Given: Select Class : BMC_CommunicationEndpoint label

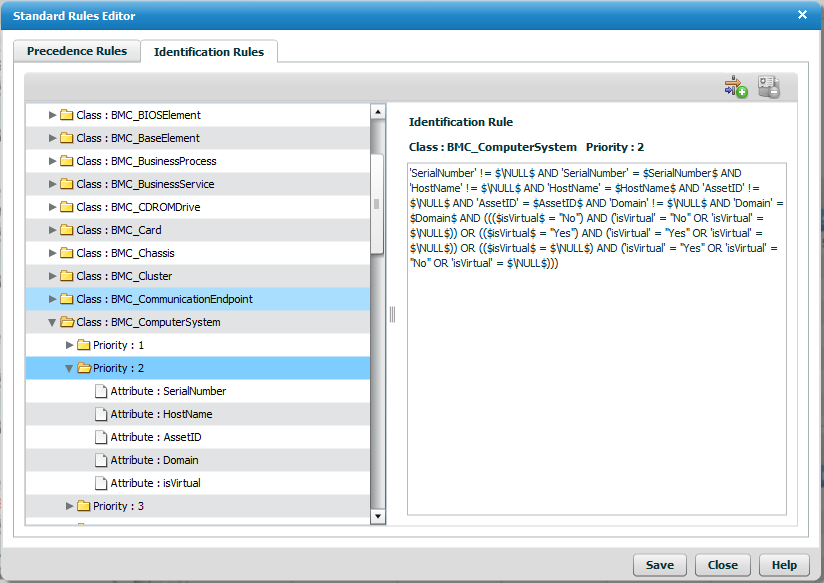Looking at the screenshot, I should (164, 299).
